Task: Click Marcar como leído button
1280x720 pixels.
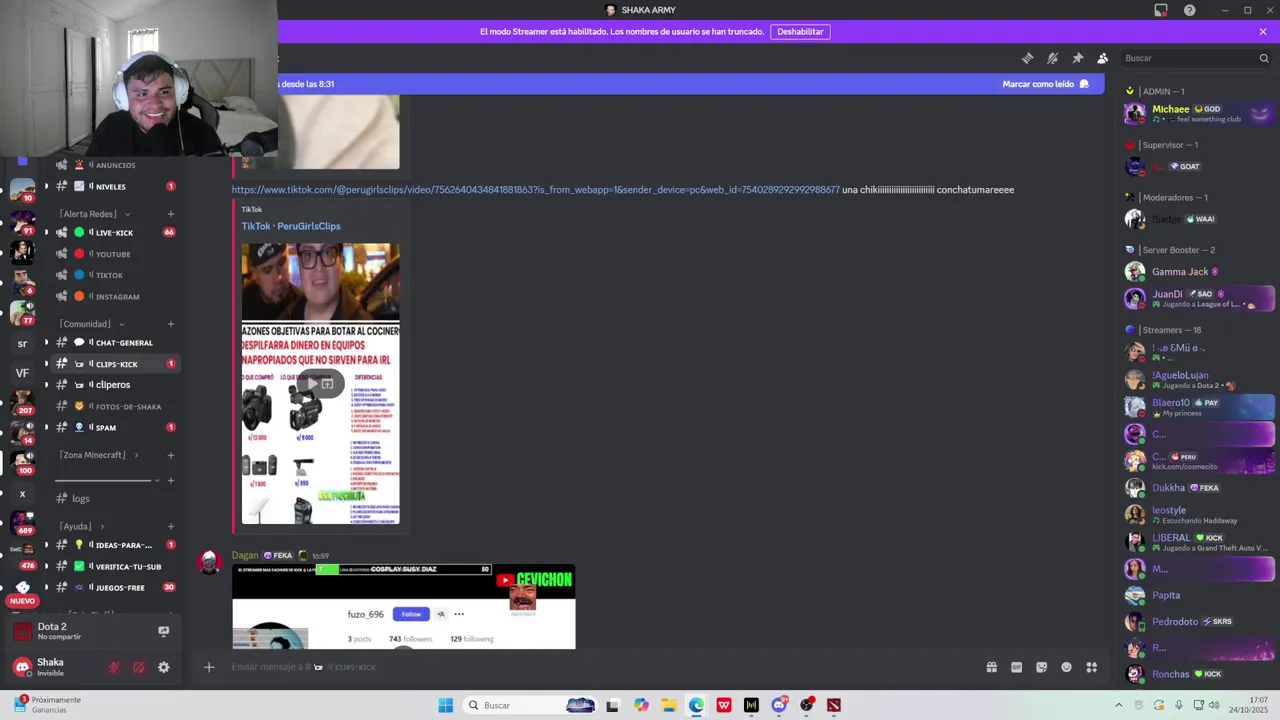Action: [1045, 84]
